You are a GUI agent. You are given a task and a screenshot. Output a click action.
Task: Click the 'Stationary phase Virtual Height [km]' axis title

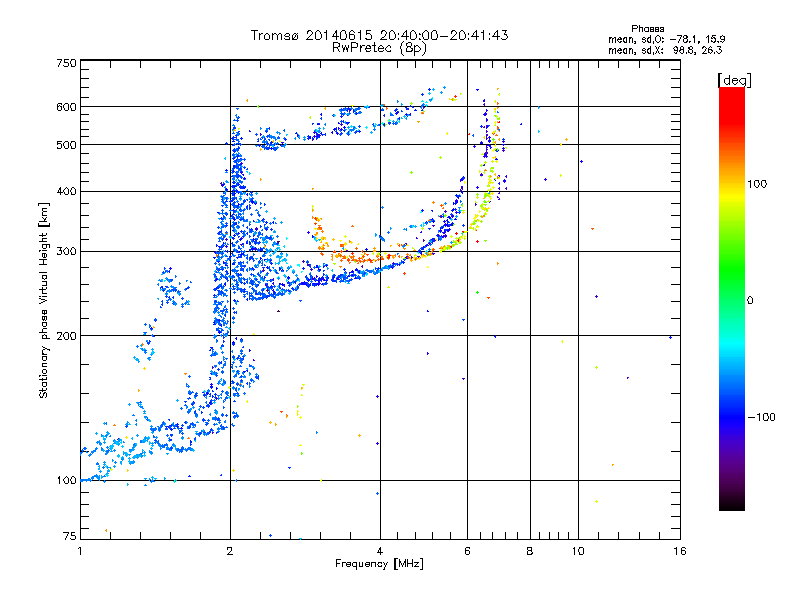pyautogui.click(x=43, y=300)
